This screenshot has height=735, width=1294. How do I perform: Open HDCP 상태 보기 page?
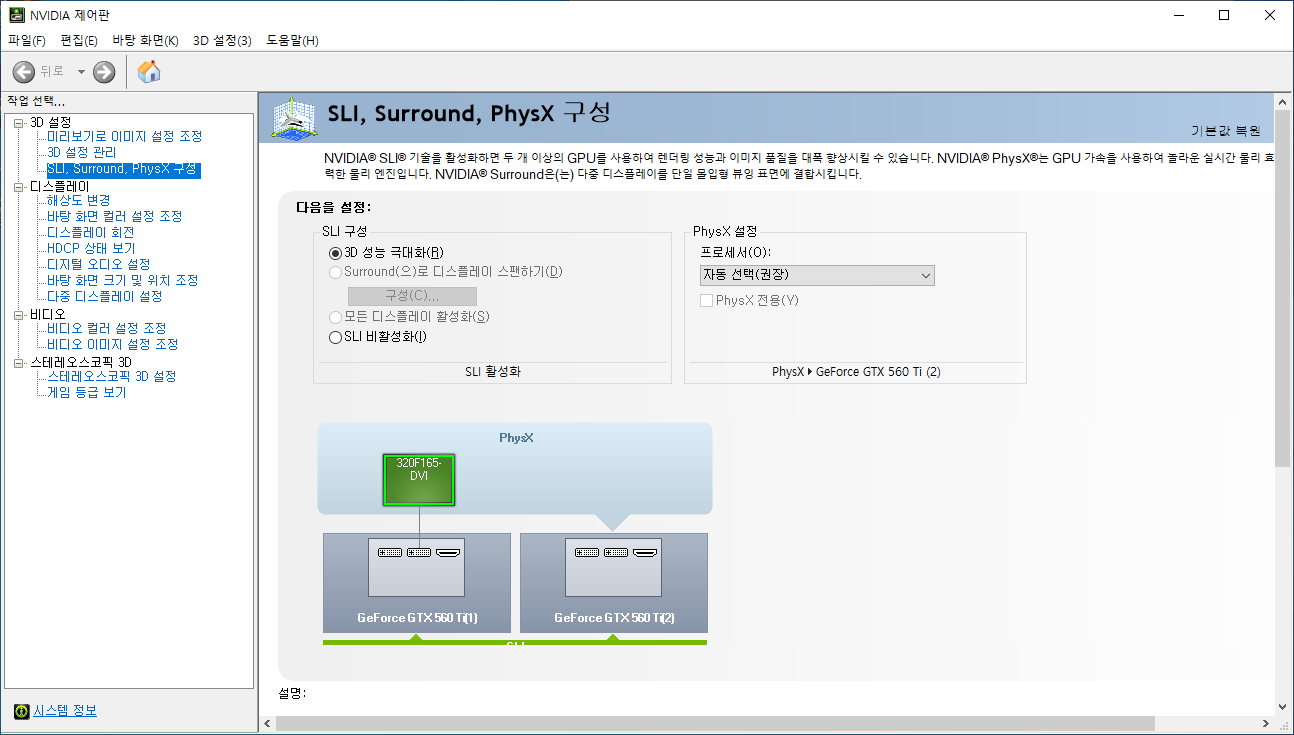click(91, 248)
